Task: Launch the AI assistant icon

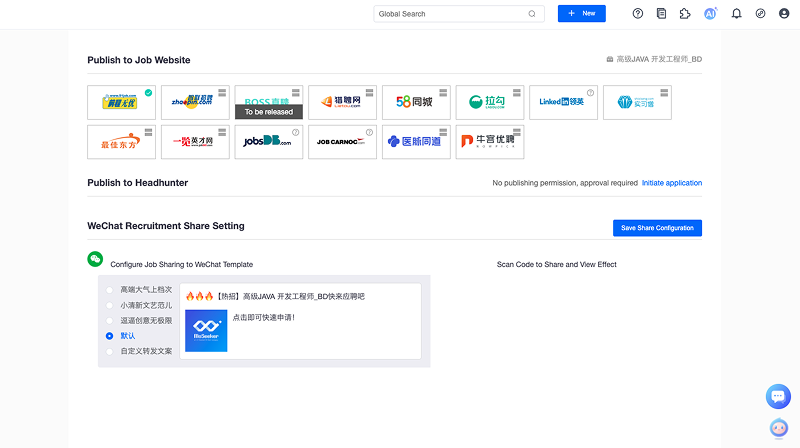Action: pos(710,14)
